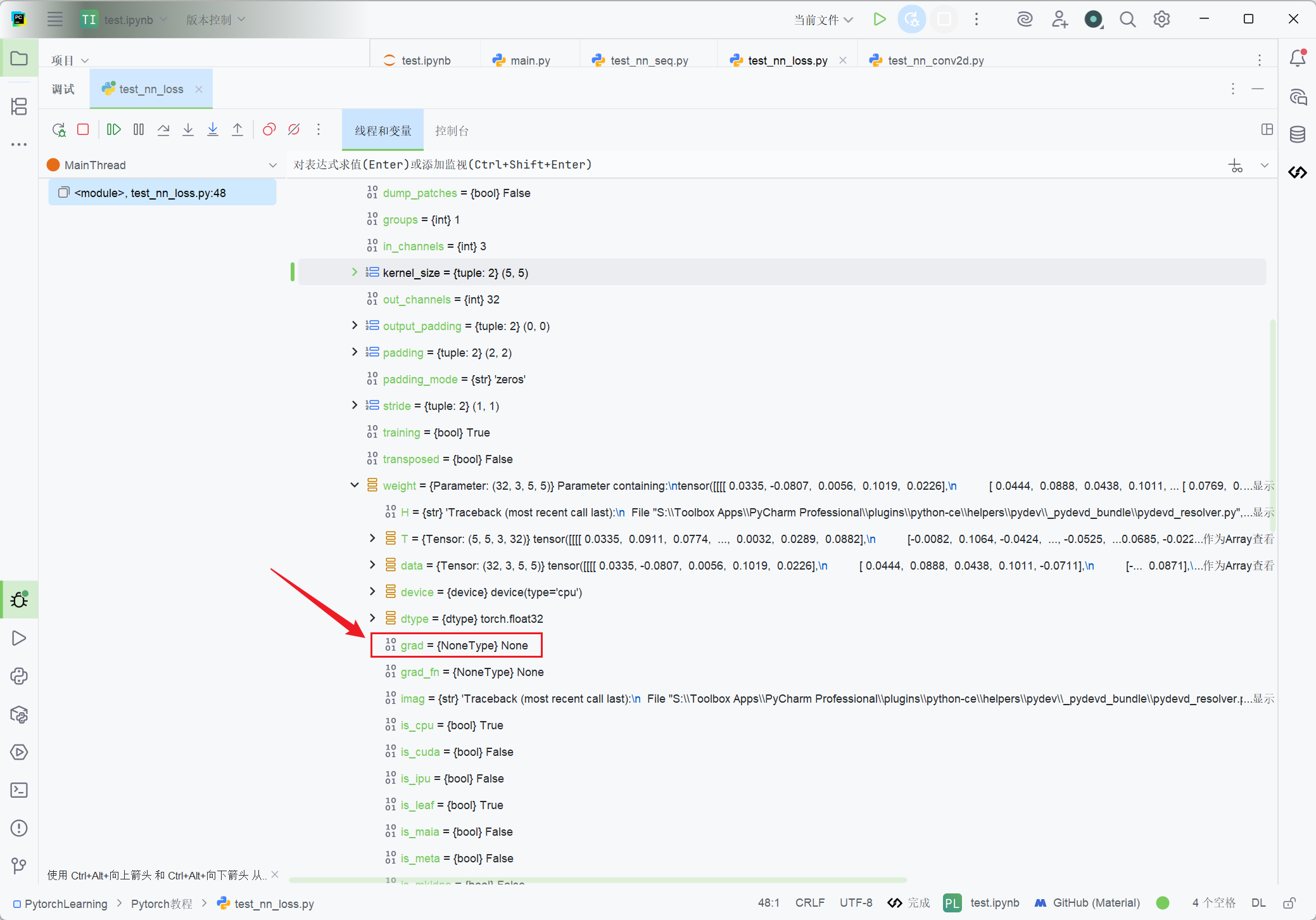This screenshot has height=920, width=1316.
Task: Click the Step Into icon
Action: (x=188, y=130)
